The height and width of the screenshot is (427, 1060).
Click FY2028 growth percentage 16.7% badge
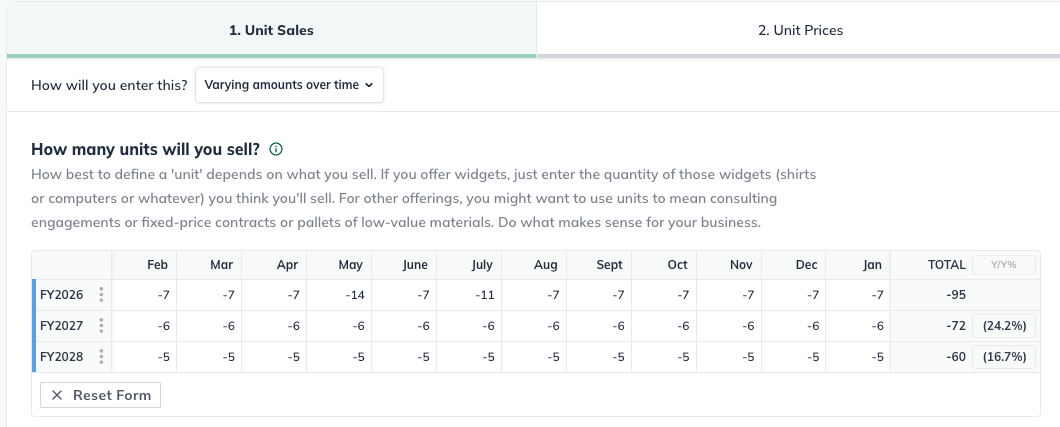(1003, 357)
